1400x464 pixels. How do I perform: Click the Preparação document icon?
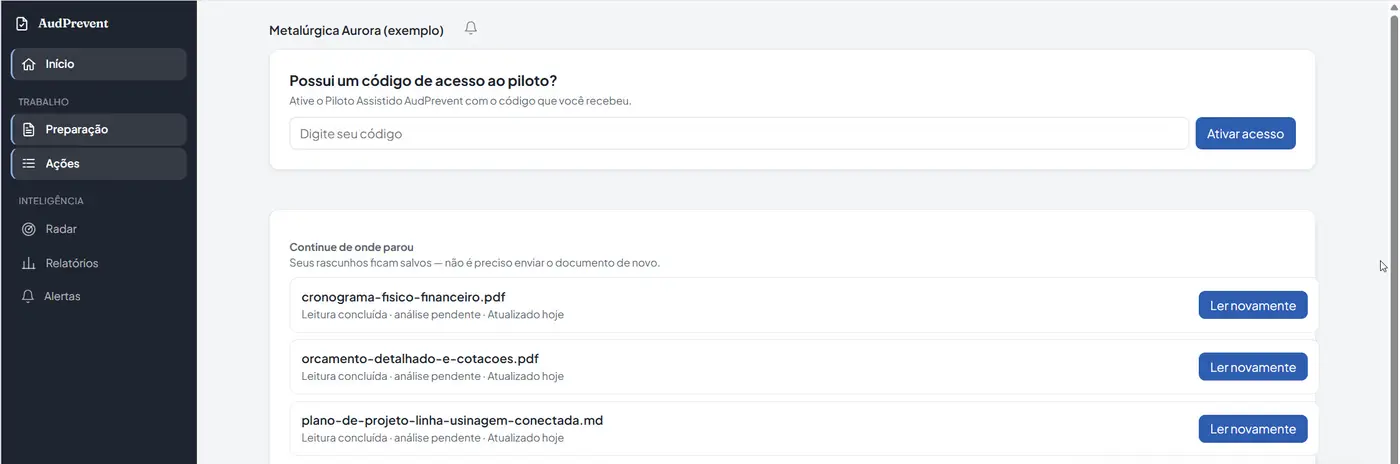coord(28,130)
